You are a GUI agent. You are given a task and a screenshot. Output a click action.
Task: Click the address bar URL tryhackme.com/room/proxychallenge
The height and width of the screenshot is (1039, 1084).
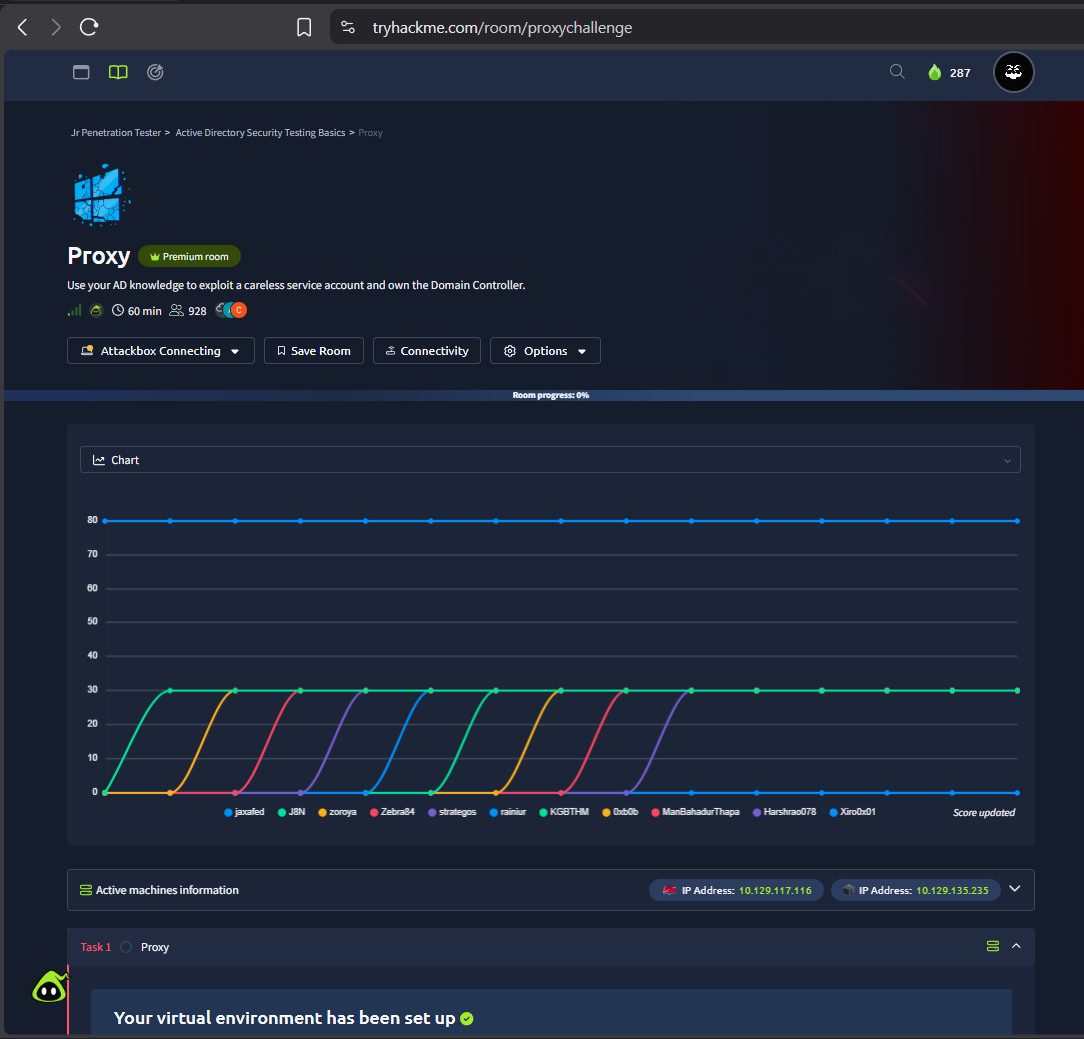[502, 28]
